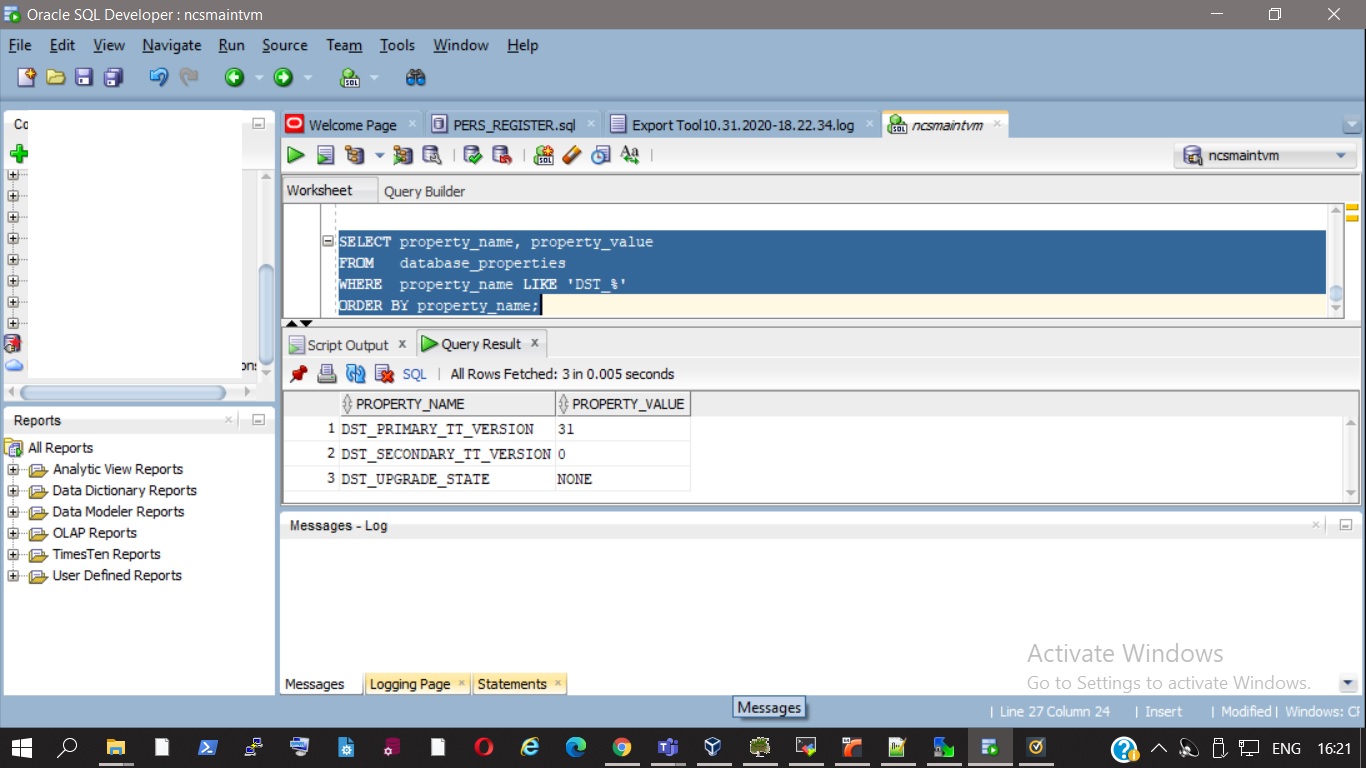The image size is (1366, 768).
Task: Open SQL History with the clock icon
Action: point(601,155)
